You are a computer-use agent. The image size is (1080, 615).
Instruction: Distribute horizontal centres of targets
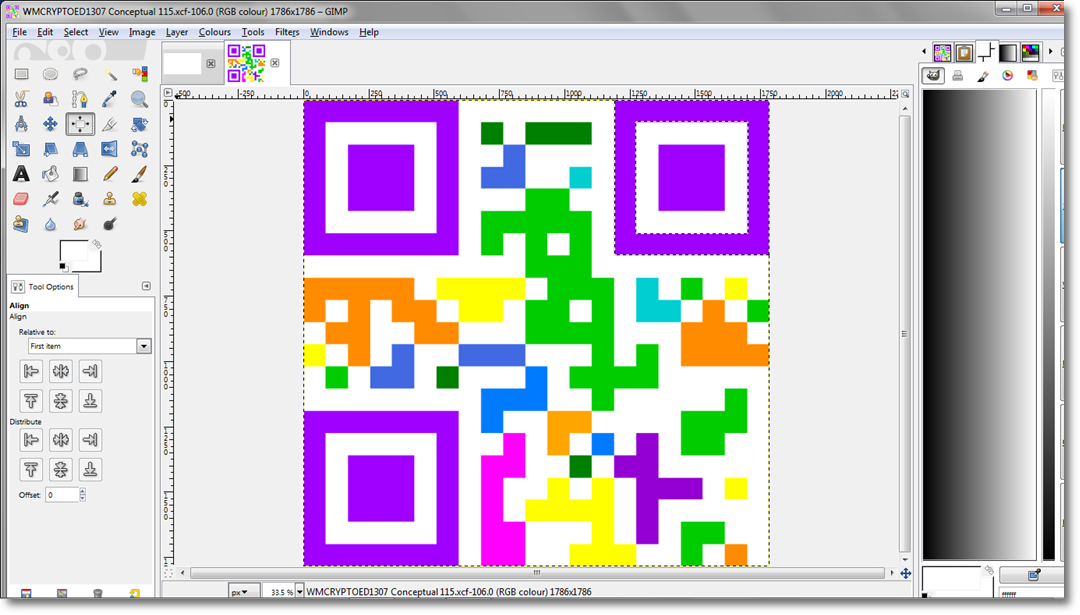coord(61,439)
